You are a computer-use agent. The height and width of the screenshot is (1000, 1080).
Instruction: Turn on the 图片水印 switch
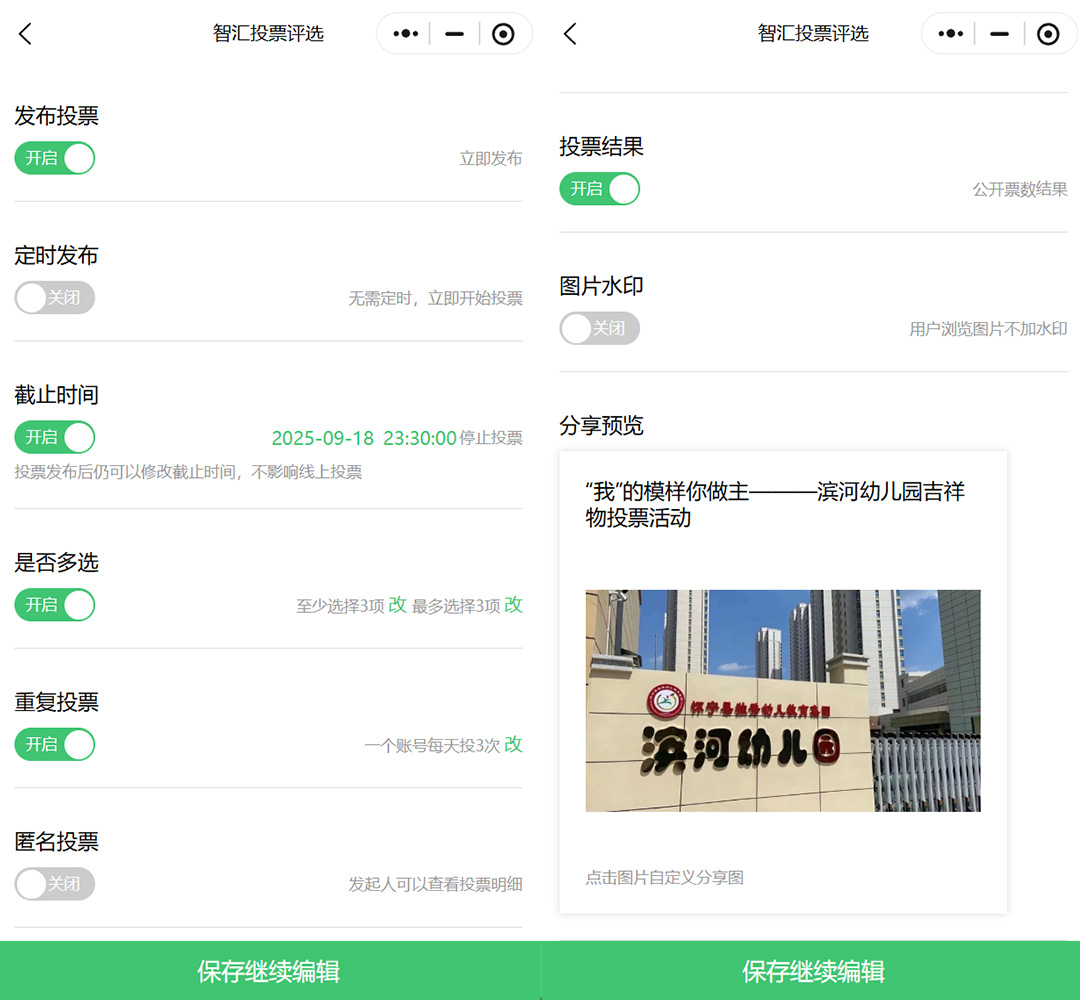coord(599,328)
